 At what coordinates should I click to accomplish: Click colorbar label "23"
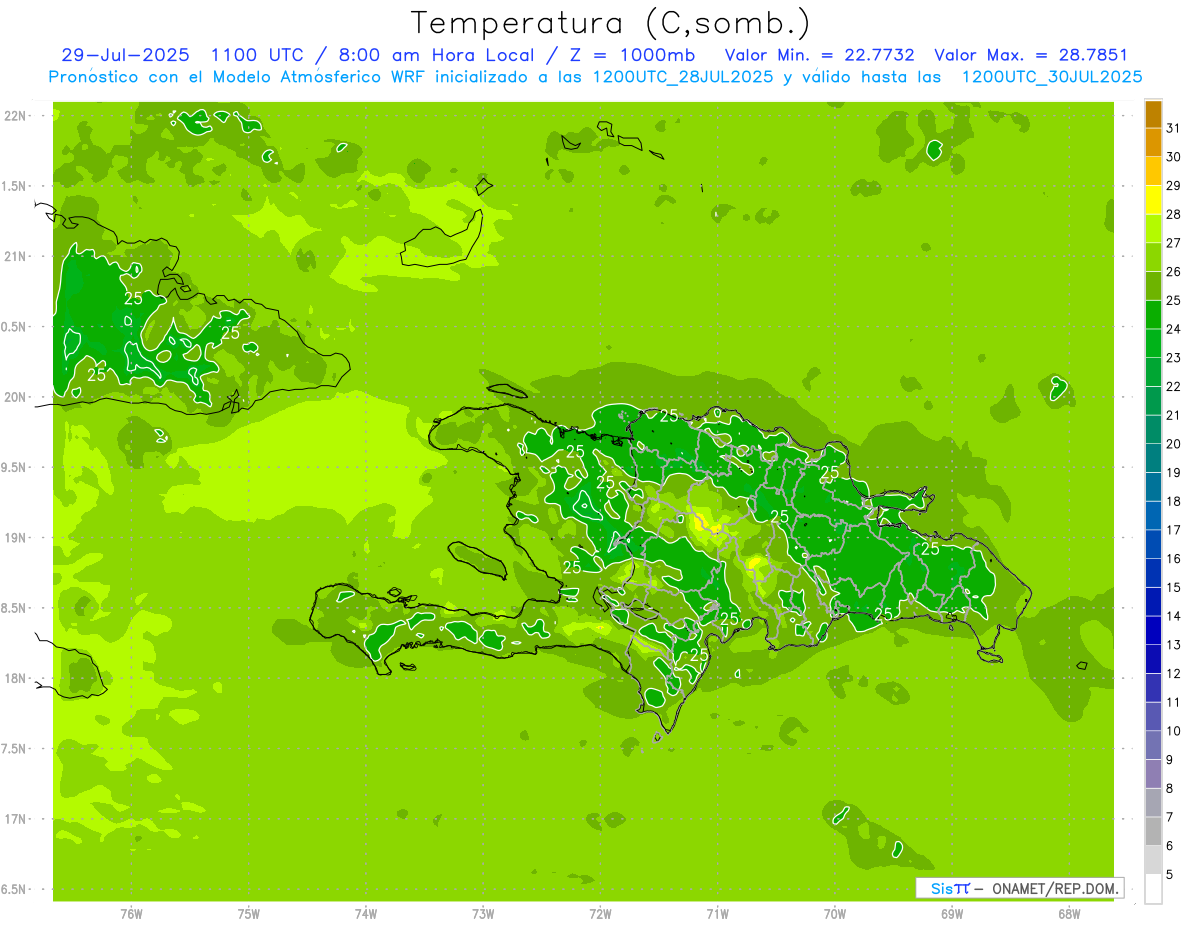[1174, 358]
